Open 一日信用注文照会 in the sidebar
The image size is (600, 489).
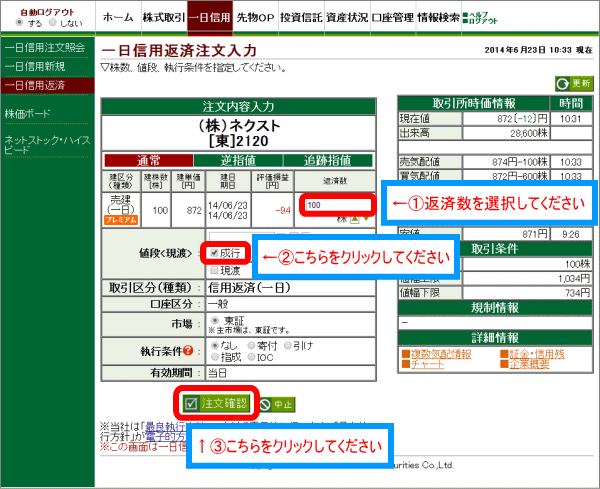[x=45, y=48]
